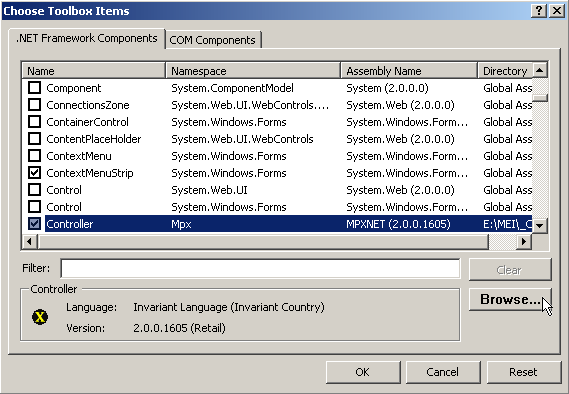The height and width of the screenshot is (394, 569).
Task: Click into the Filter text field
Action: click(260, 268)
